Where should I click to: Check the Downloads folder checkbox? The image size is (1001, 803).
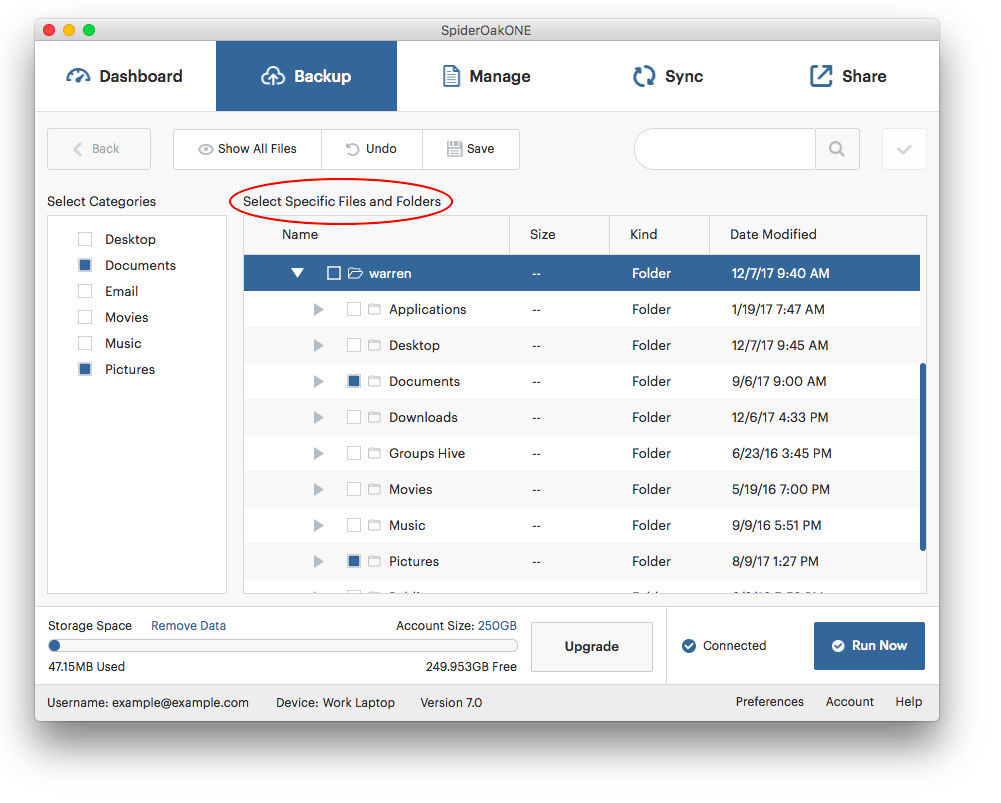pos(354,417)
